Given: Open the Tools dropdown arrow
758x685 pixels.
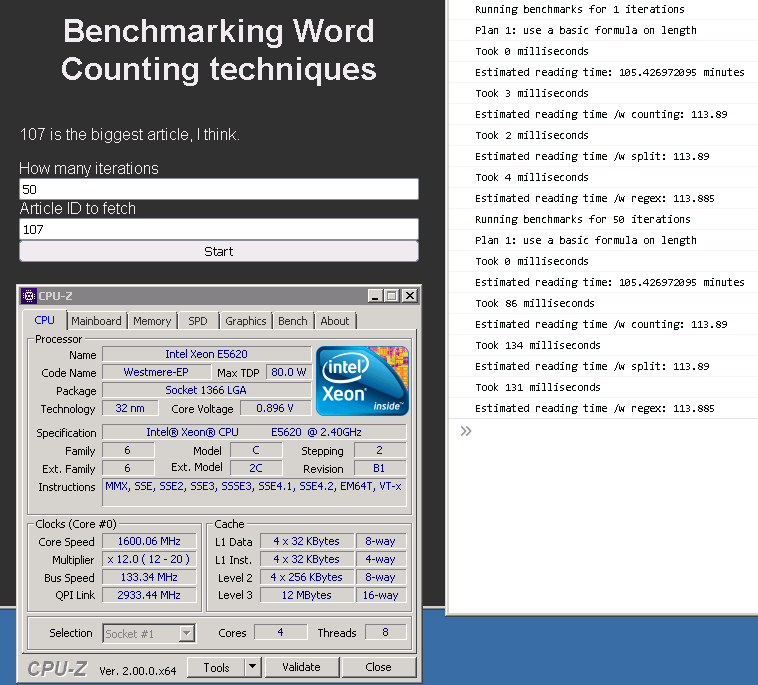Looking at the screenshot, I should pos(252,667).
